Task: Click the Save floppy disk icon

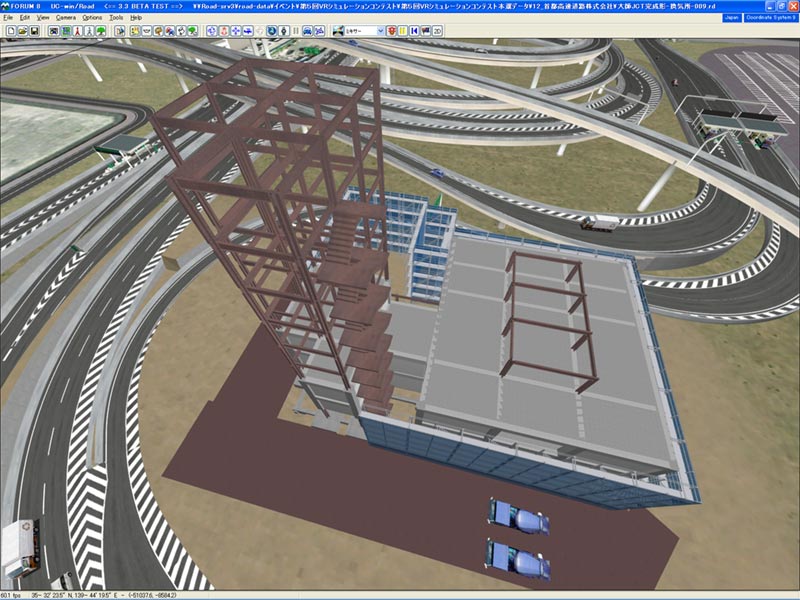Action: pyautogui.click(x=34, y=31)
